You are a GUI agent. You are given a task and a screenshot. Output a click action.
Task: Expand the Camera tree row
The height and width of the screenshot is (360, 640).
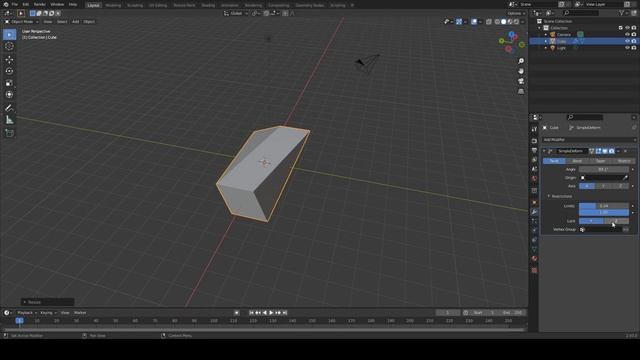[x=546, y=34]
